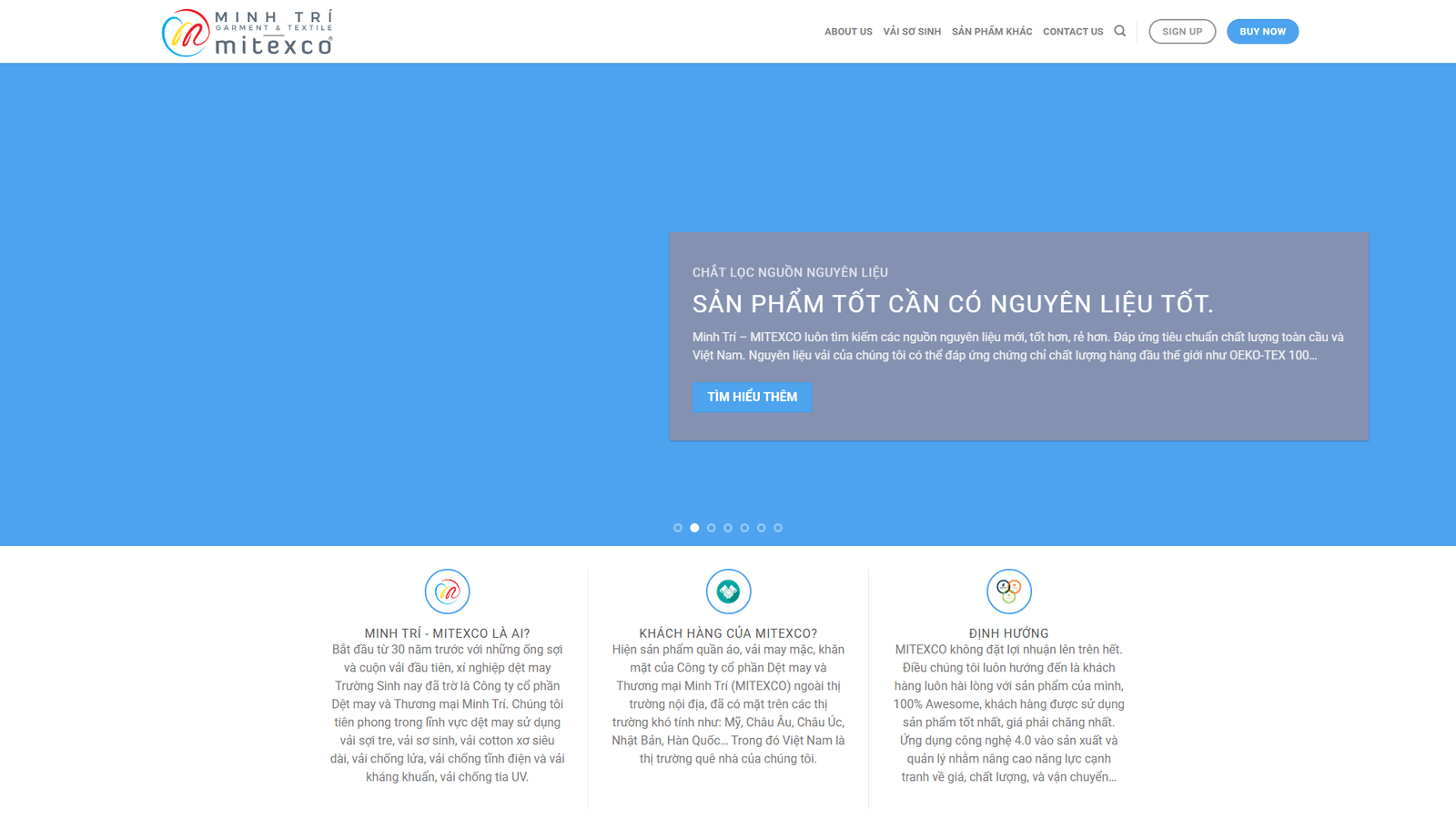
Task: Jump to third slider dot
Action: [712, 528]
